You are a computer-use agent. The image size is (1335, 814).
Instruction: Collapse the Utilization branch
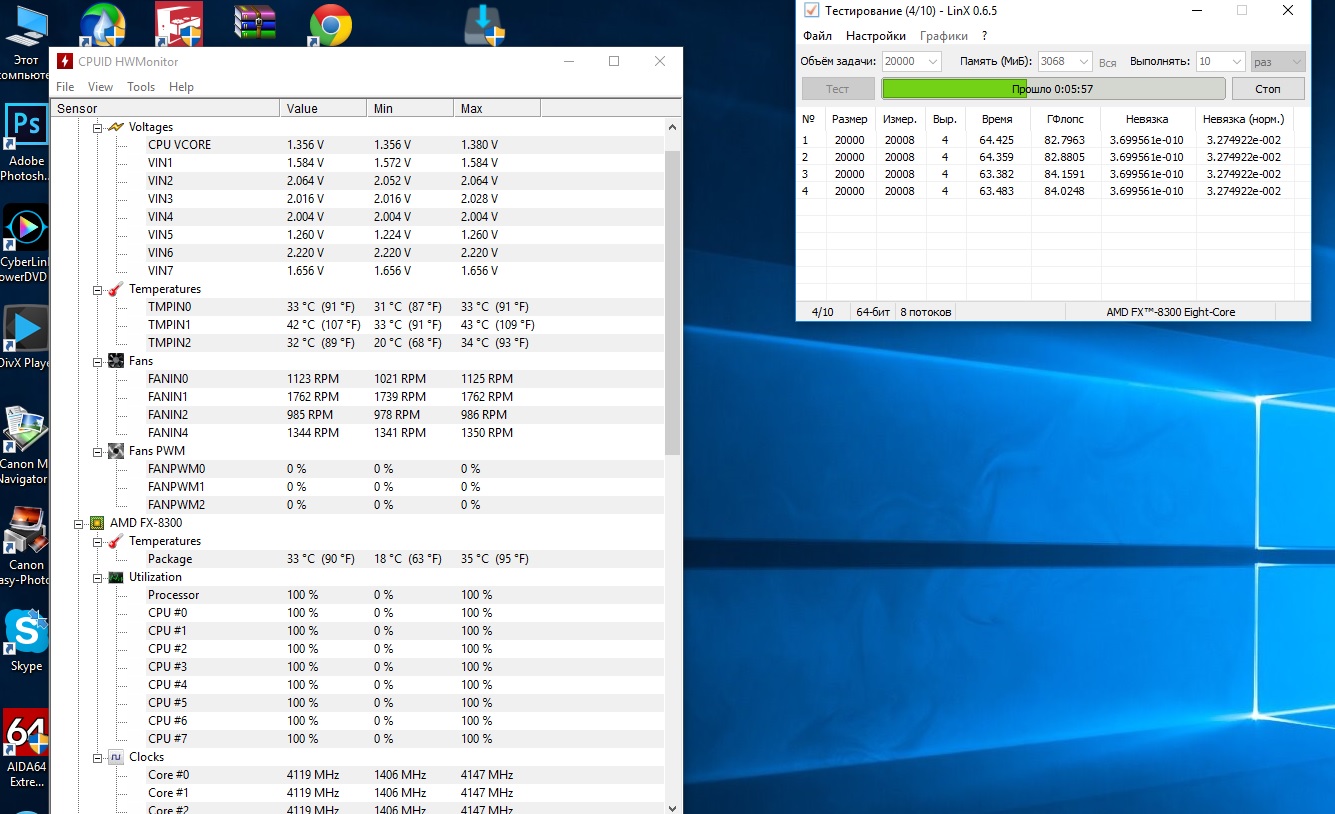[x=98, y=577]
